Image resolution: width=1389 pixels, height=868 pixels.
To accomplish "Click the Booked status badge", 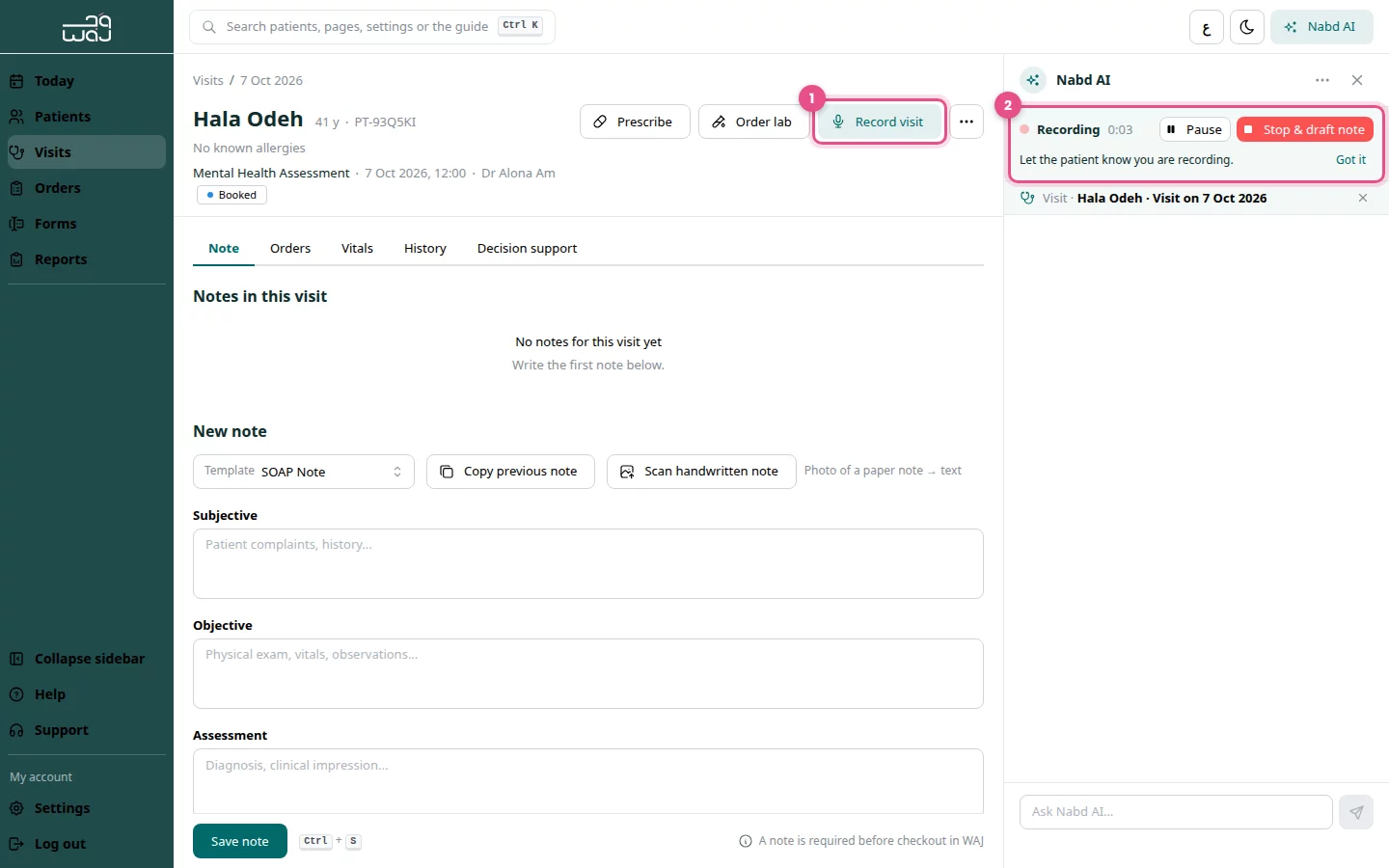I will [231, 195].
